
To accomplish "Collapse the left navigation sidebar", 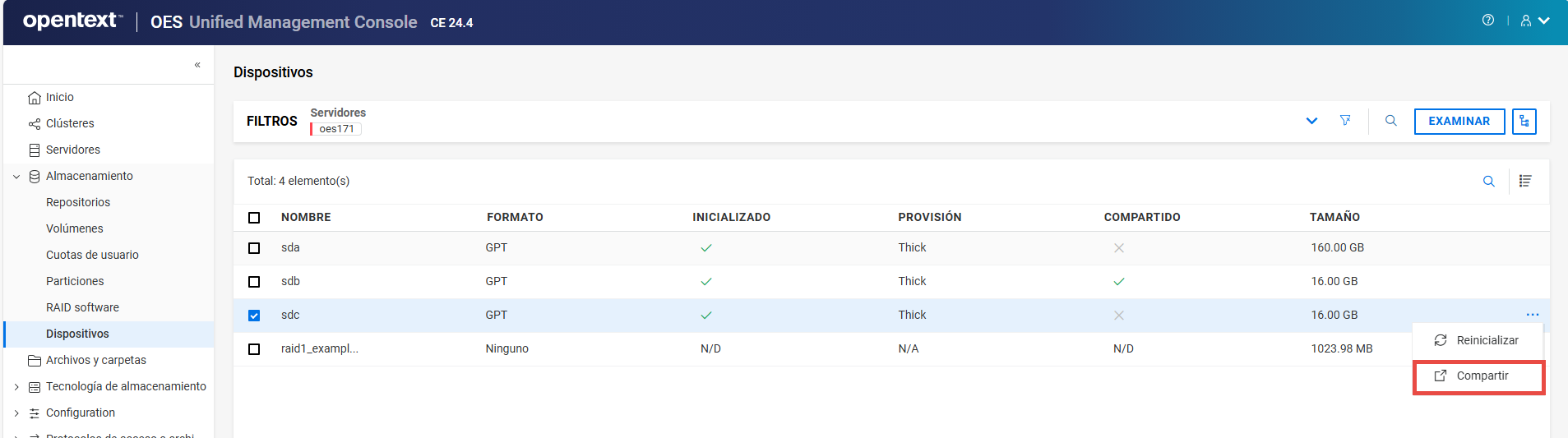I will pyautogui.click(x=197, y=65).
